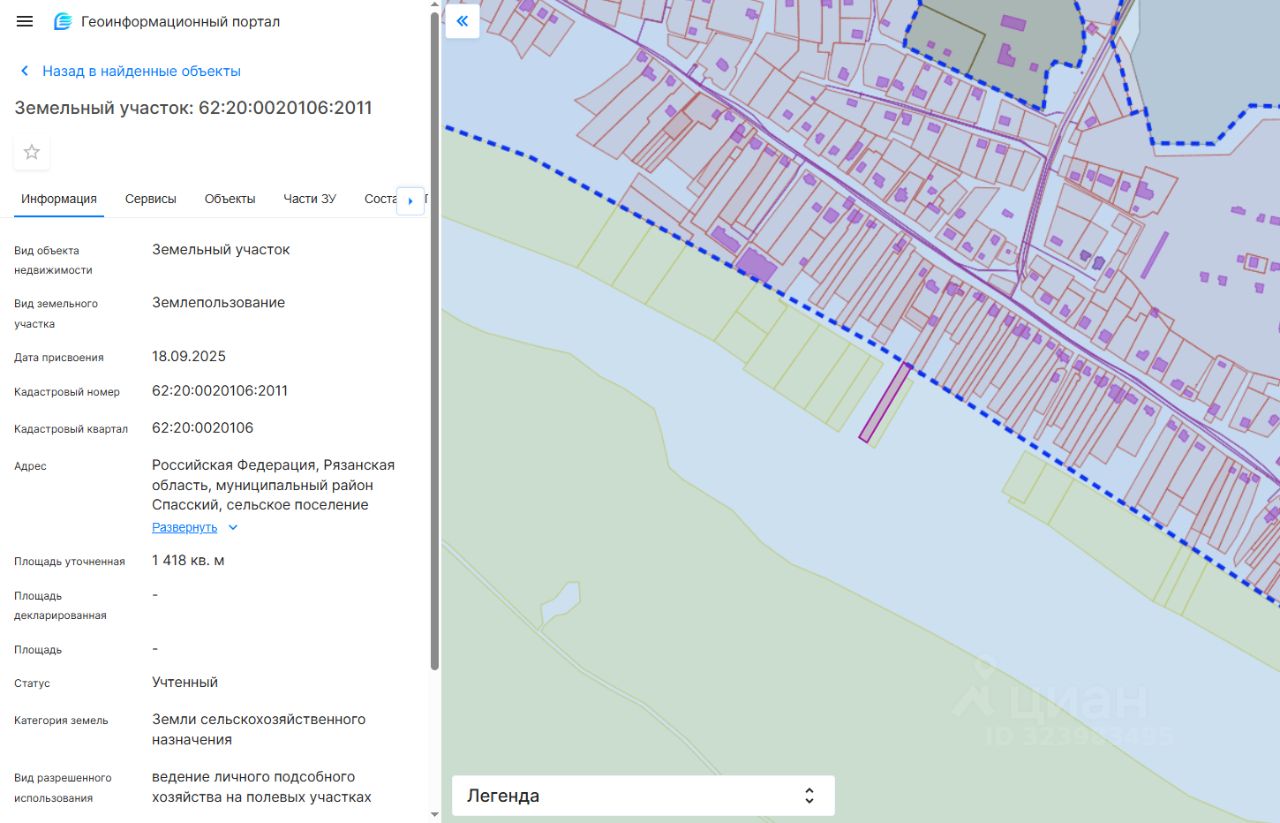Click Развернуть to expand address
The image size is (1280, 823).
184,527
